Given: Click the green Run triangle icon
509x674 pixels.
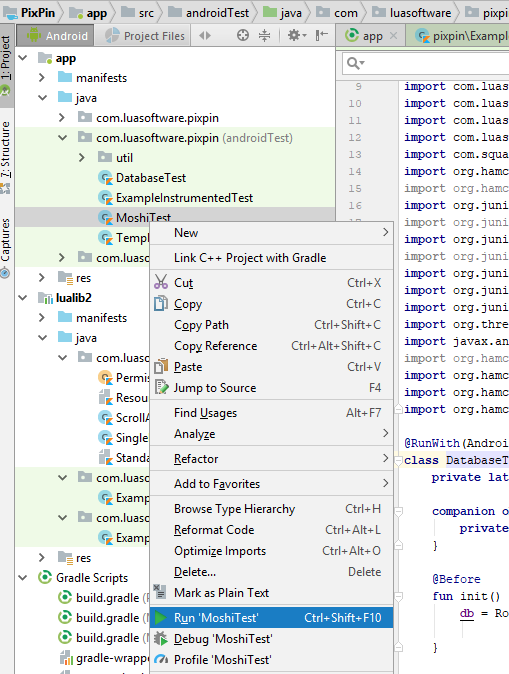Looking at the screenshot, I should point(161,617).
